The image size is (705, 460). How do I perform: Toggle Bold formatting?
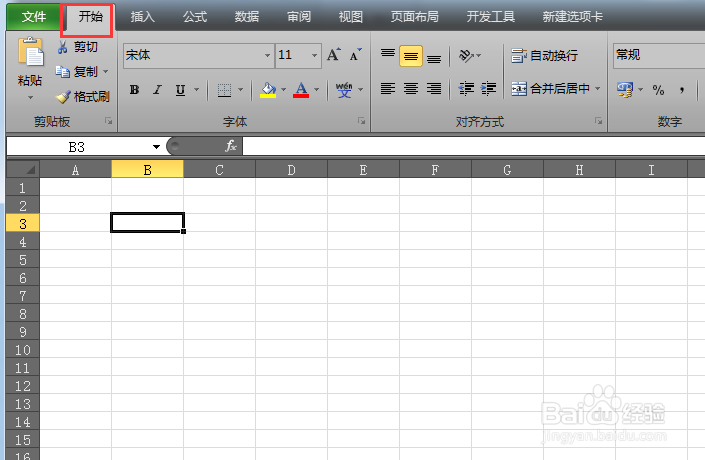coord(134,89)
